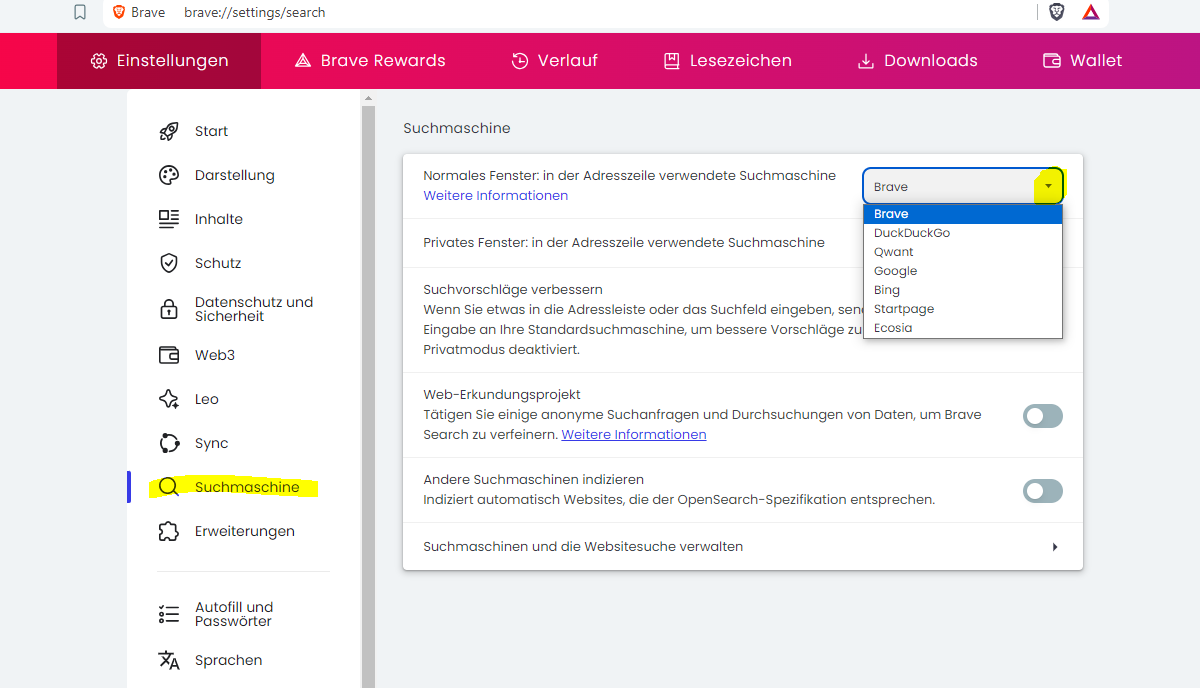Image resolution: width=1200 pixels, height=688 pixels.
Task: Click the shield icon for Schutz
Action: tap(169, 263)
